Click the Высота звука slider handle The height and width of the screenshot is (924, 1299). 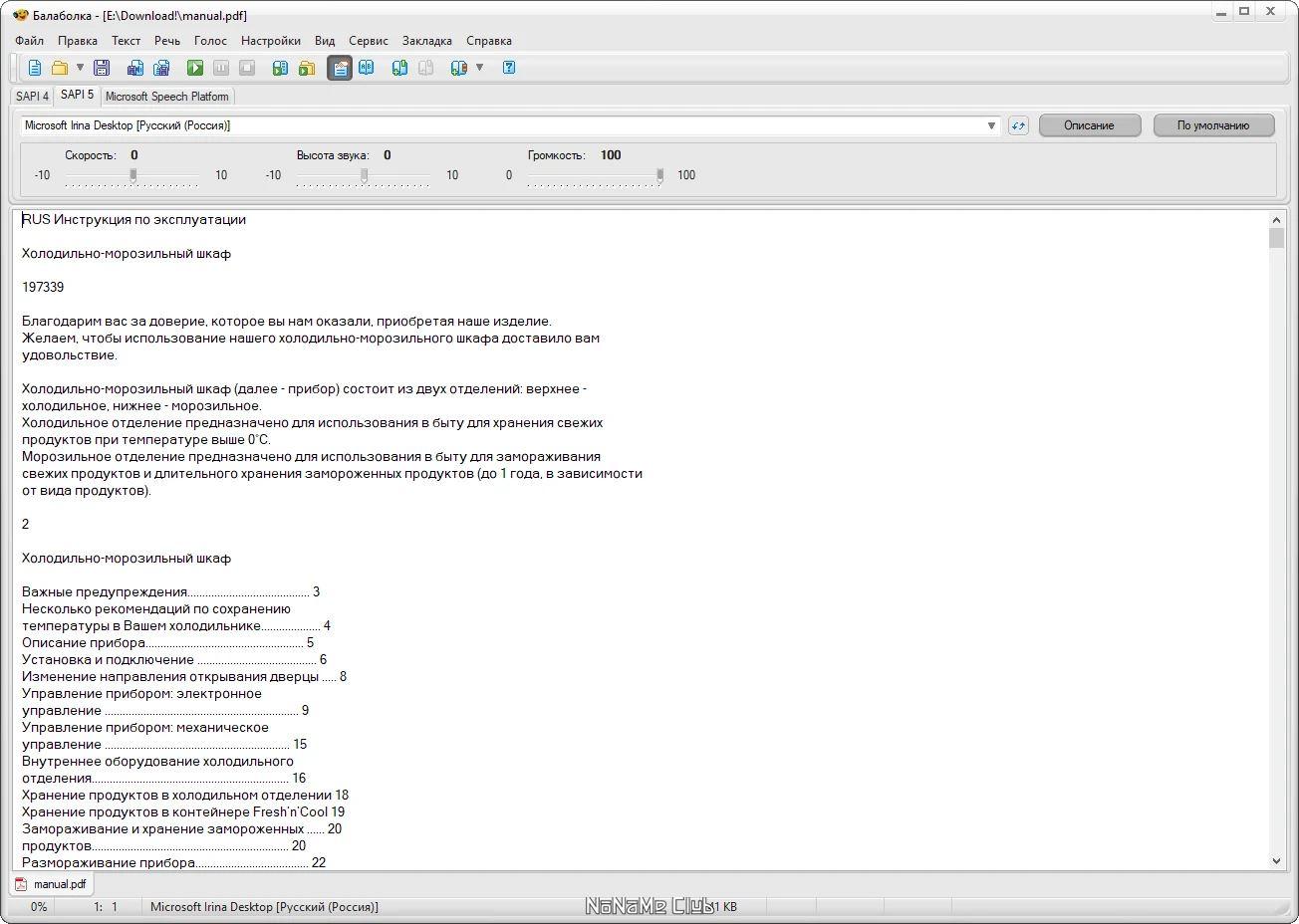(x=365, y=175)
